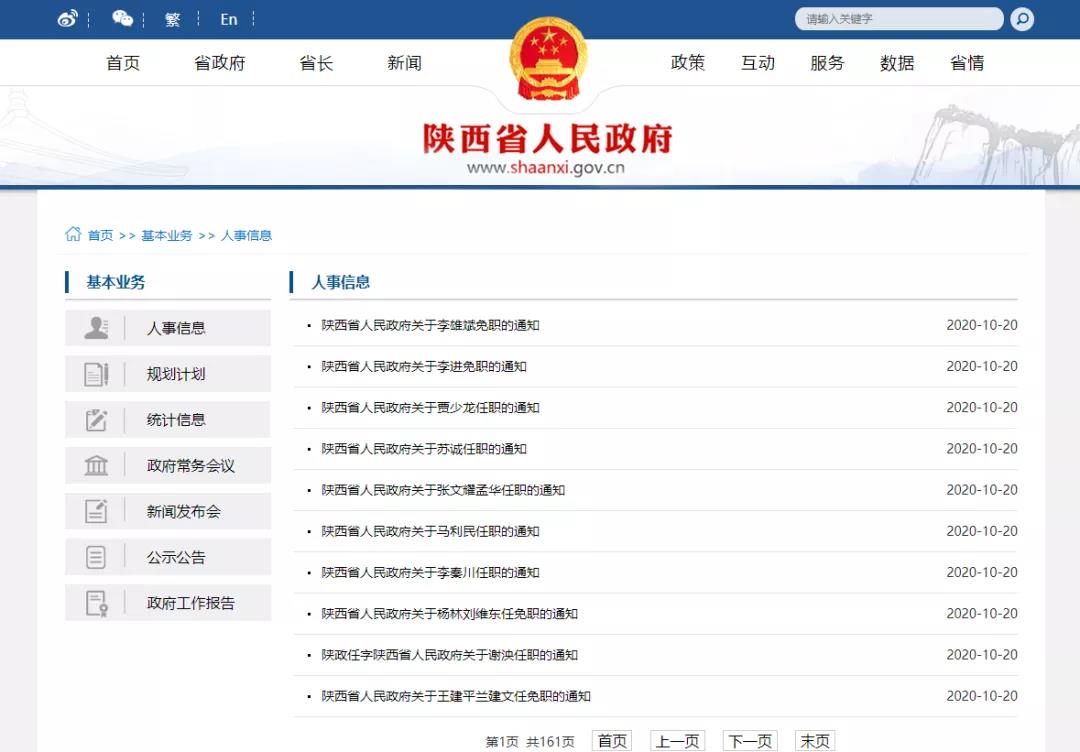
Task: Open 数据 navigation item
Action: [897, 63]
